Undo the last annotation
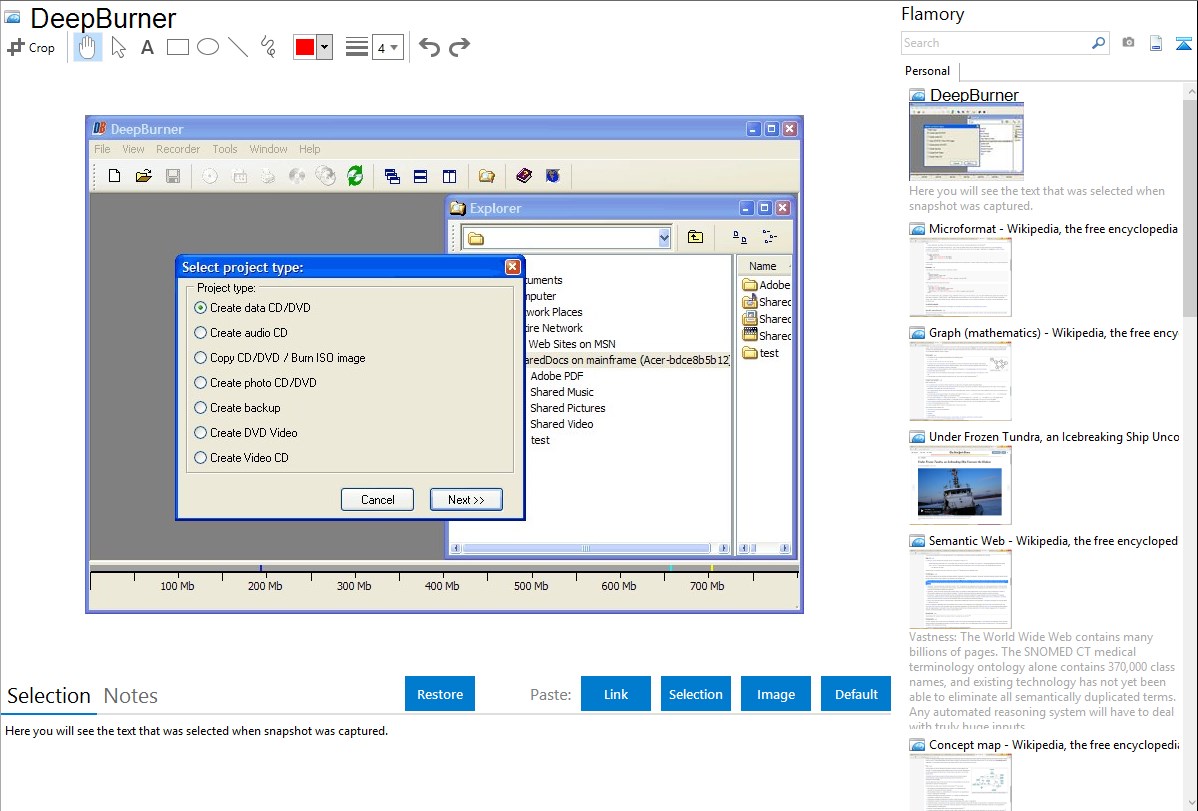 429,47
